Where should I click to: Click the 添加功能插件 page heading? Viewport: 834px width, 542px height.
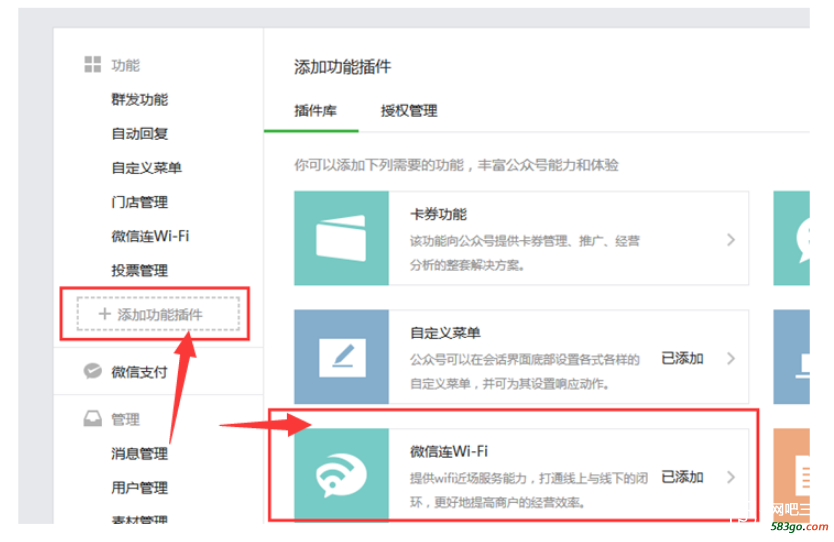click(x=343, y=66)
